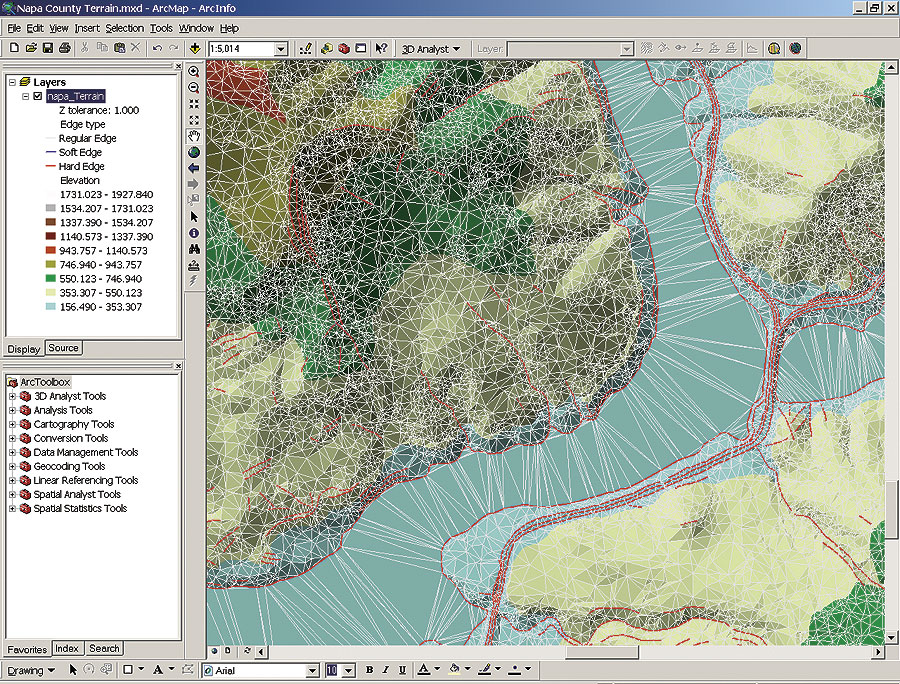Uncheck the napa_Terrain layer checkbox

[38, 96]
